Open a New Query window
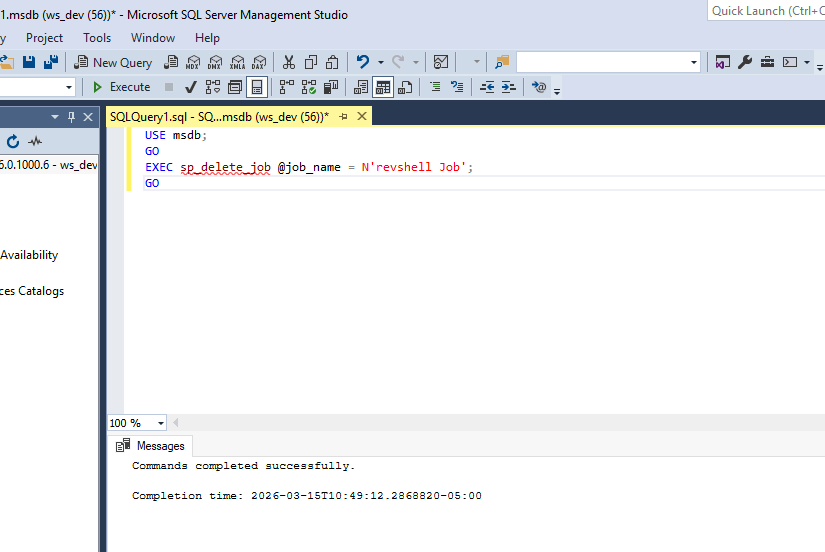This screenshot has width=825, height=552. click(113, 62)
